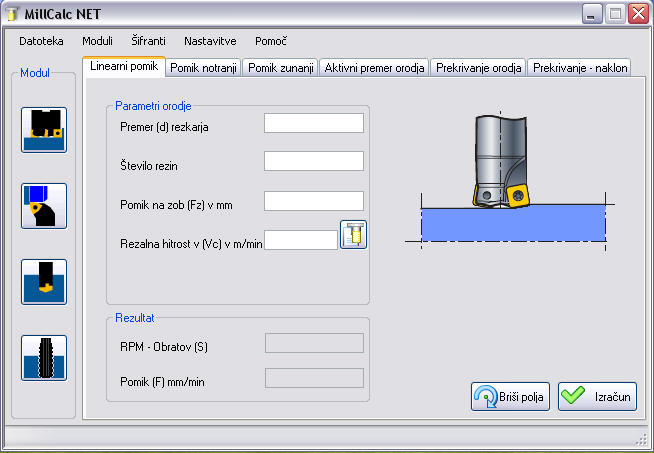Select the drilling insert module icon
Image resolution: width=654 pixels, height=453 pixels.
[x=44, y=282]
